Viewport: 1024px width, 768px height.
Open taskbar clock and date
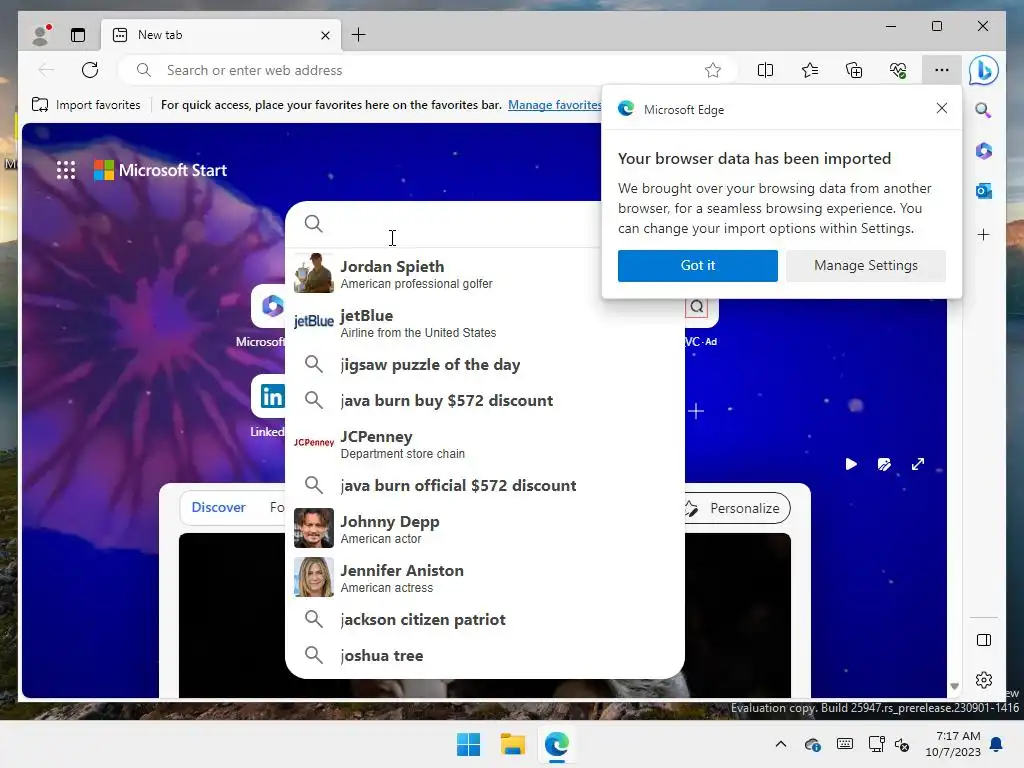coord(953,744)
